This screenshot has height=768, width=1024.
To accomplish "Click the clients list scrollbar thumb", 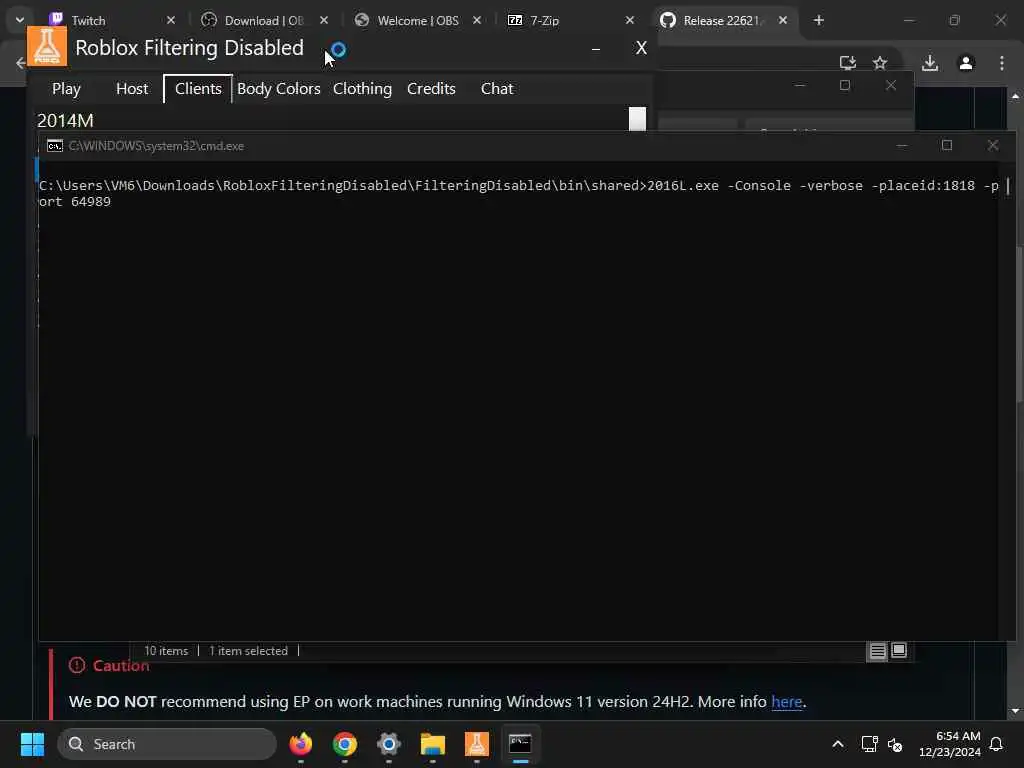I will click(x=637, y=119).
